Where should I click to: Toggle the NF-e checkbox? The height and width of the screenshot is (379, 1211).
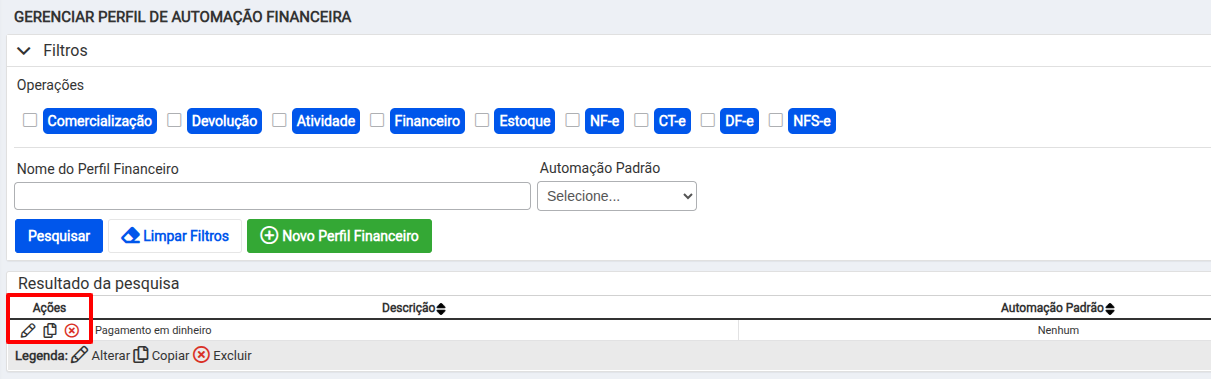572,120
